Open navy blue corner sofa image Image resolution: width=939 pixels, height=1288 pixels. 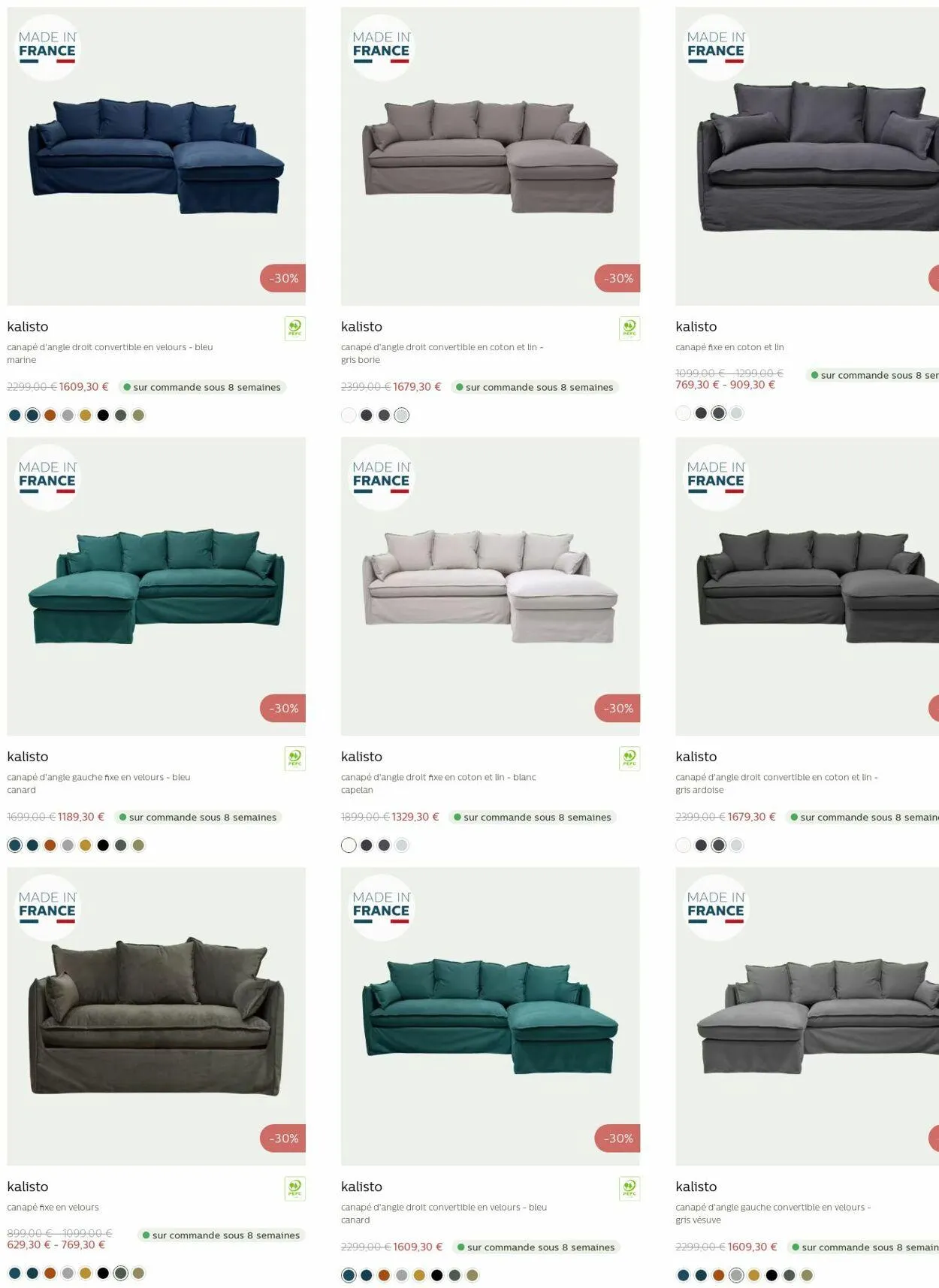tap(156, 156)
